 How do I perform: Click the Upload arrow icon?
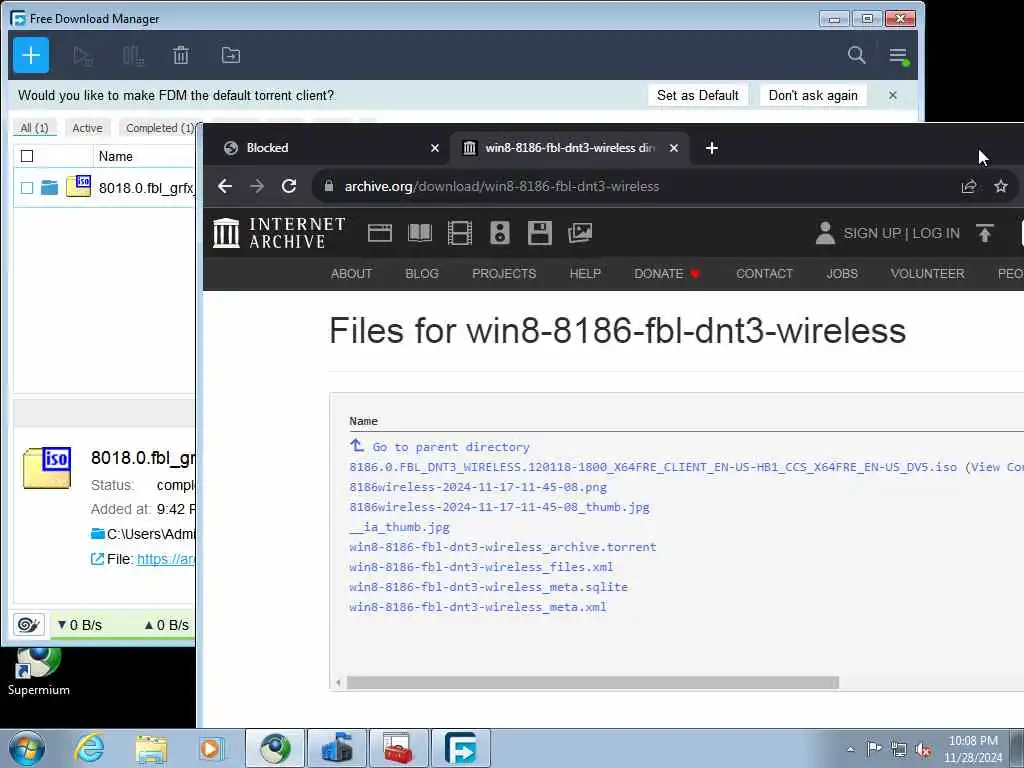point(985,233)
